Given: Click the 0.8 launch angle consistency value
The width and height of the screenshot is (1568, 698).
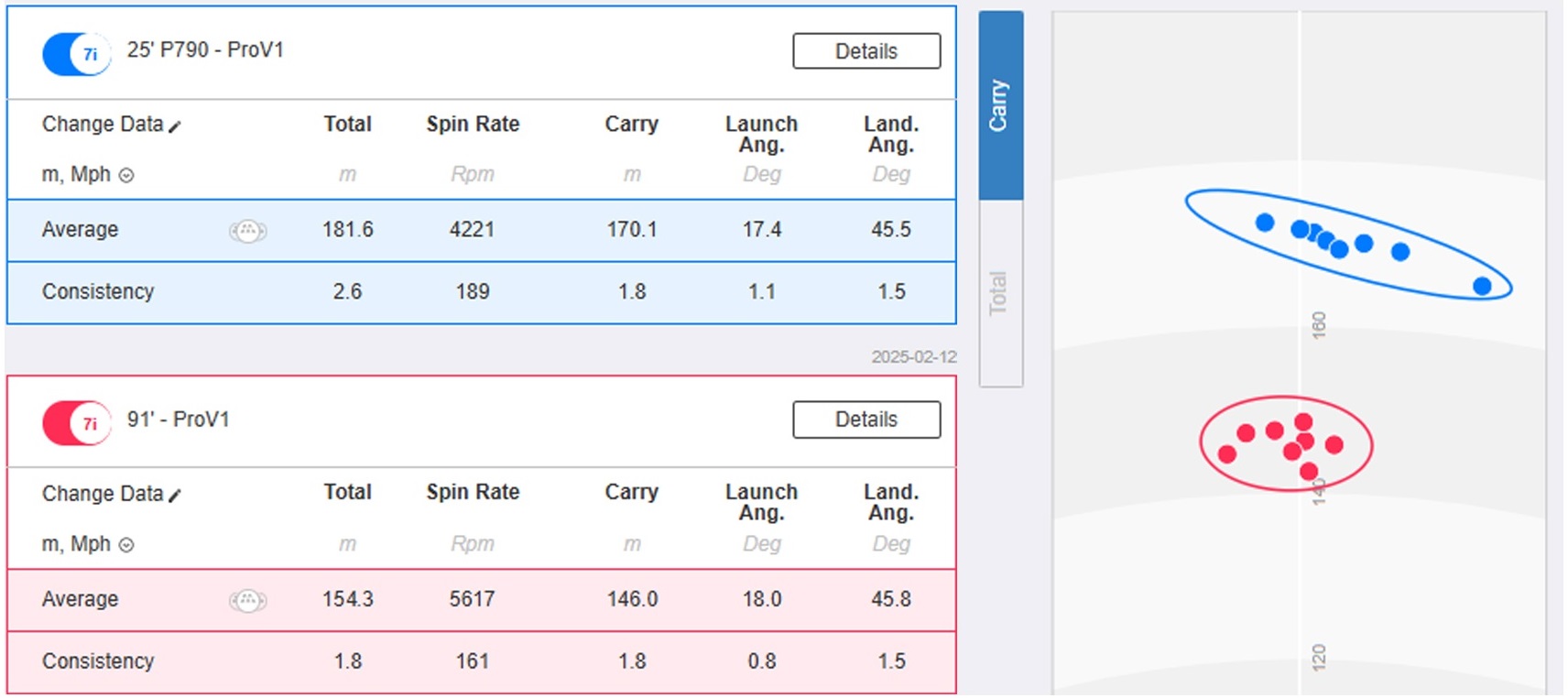Looking at the screenshot, I should 762,661.
